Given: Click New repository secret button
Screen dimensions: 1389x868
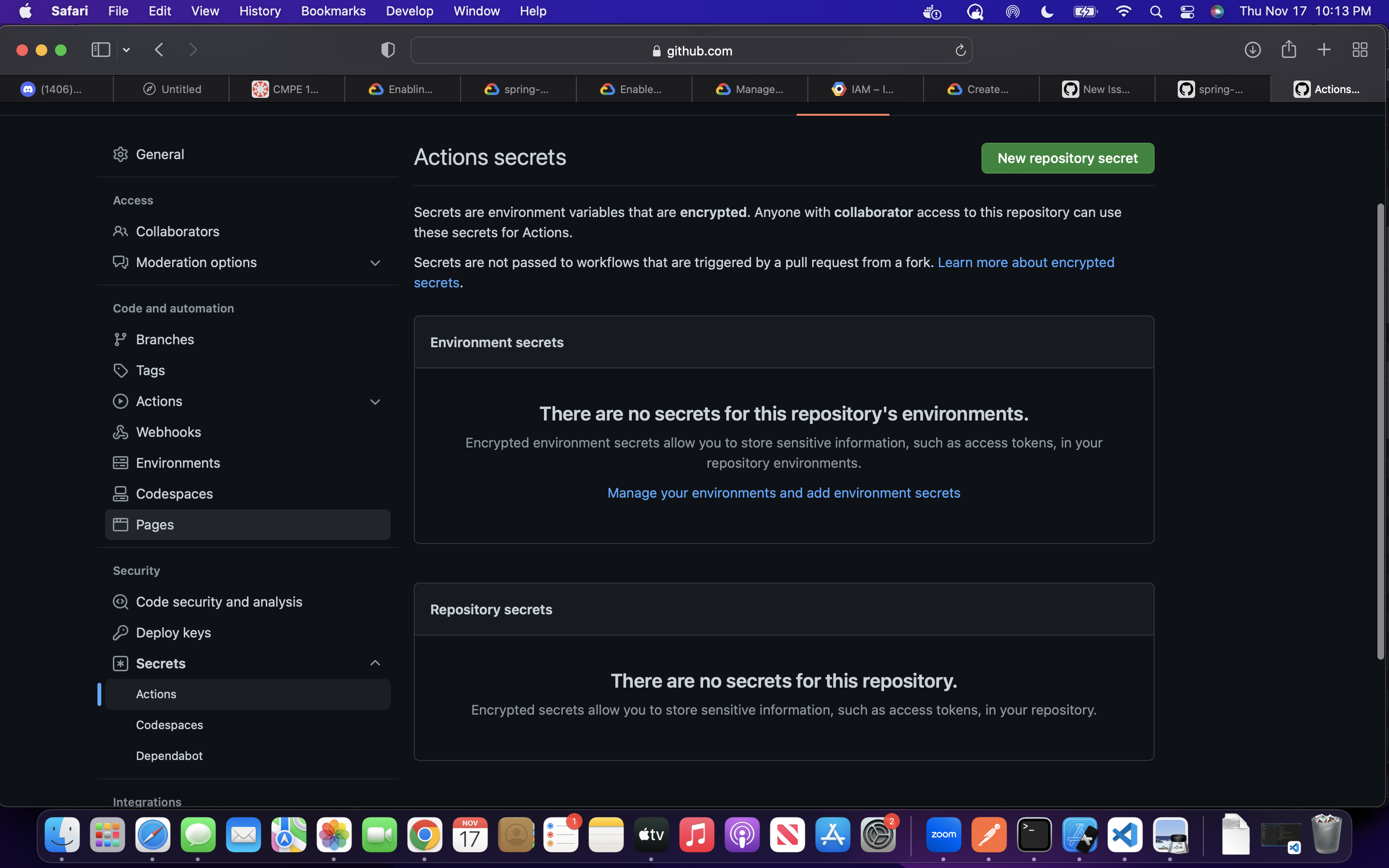Looking at the screenshot, I should (x=1067, y=159).
